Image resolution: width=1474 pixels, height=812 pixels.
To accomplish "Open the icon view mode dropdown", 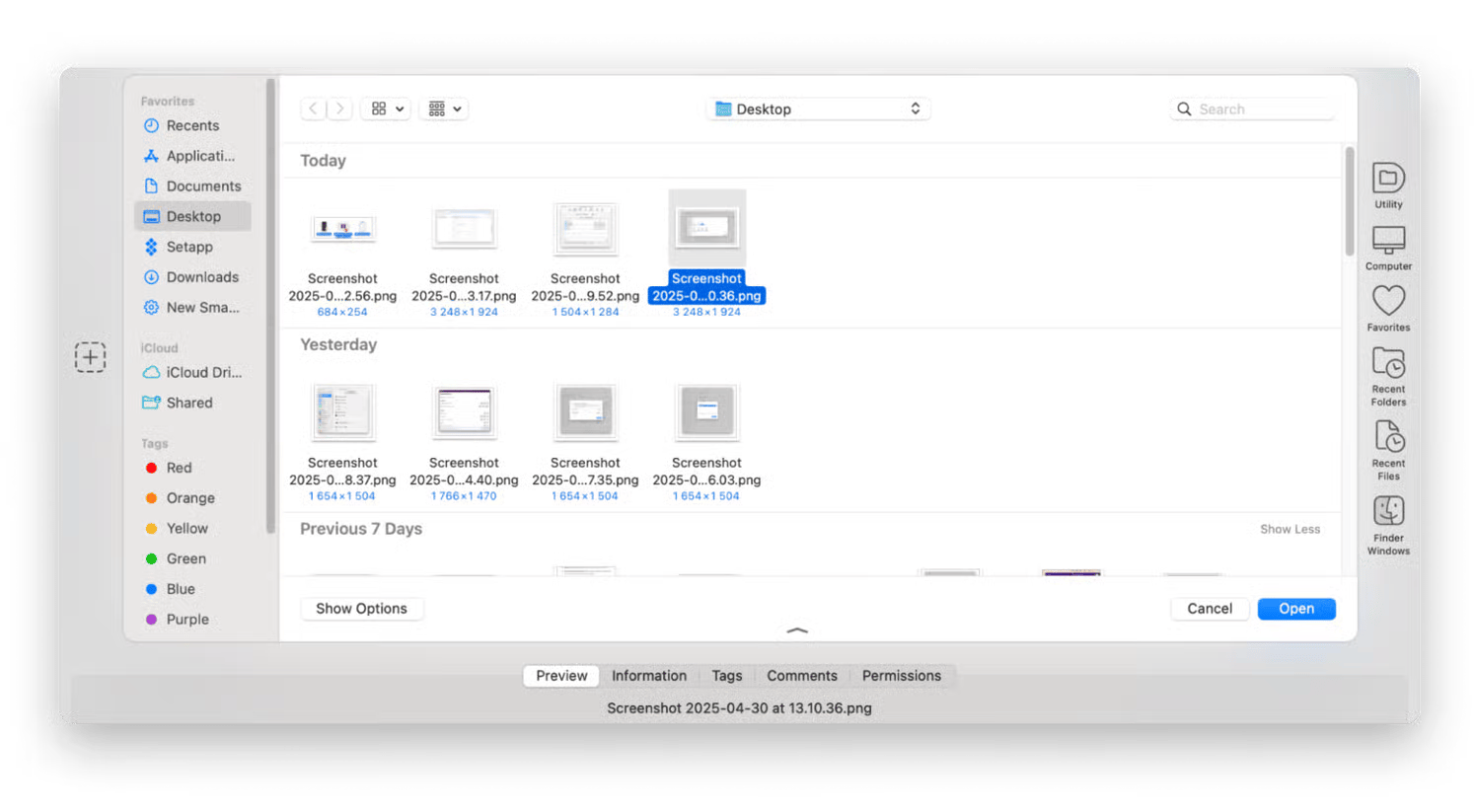I will 388,109.
